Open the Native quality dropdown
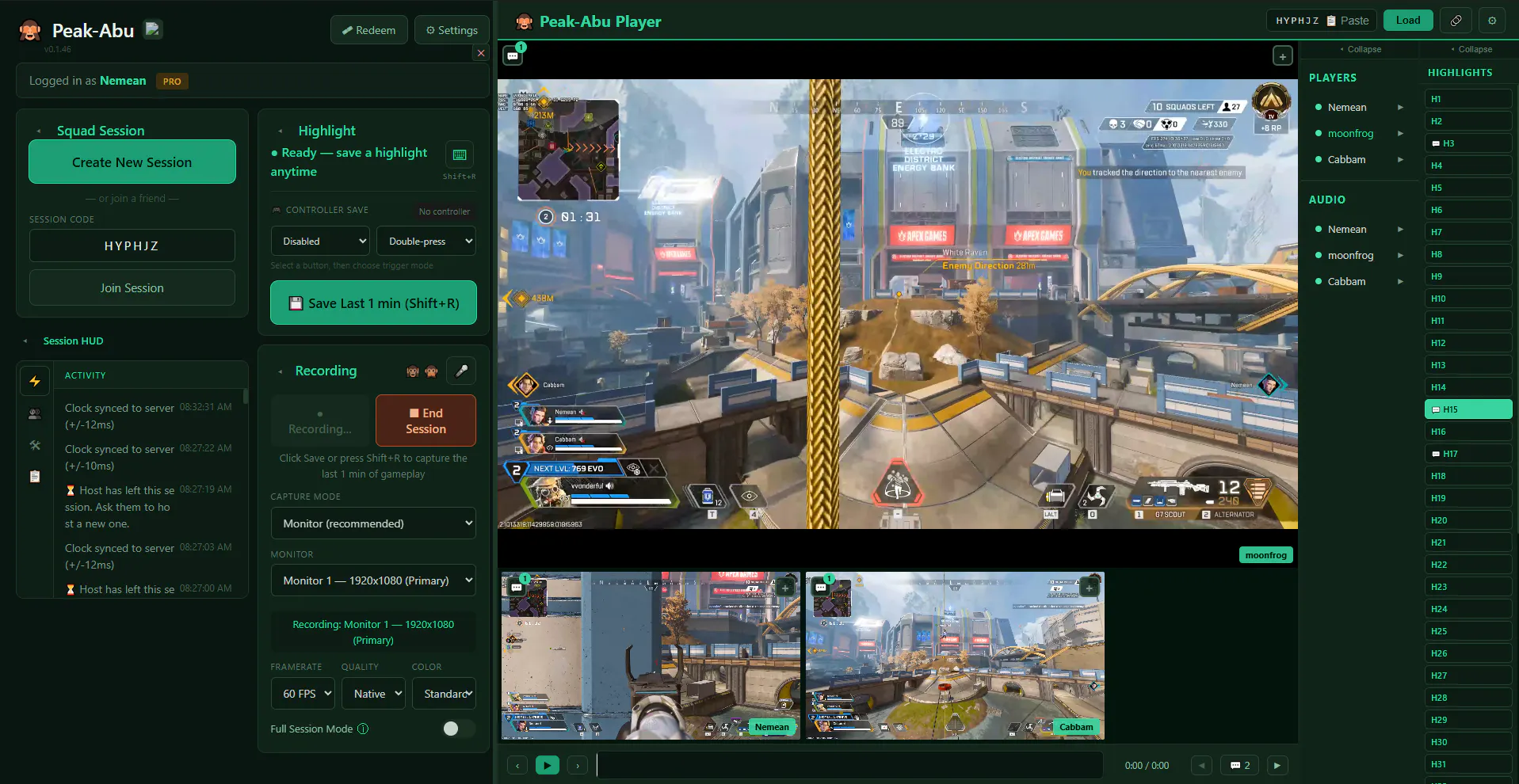Viewport: 1519px width, 784px height. pyautogui.click(x=373, y=693)
